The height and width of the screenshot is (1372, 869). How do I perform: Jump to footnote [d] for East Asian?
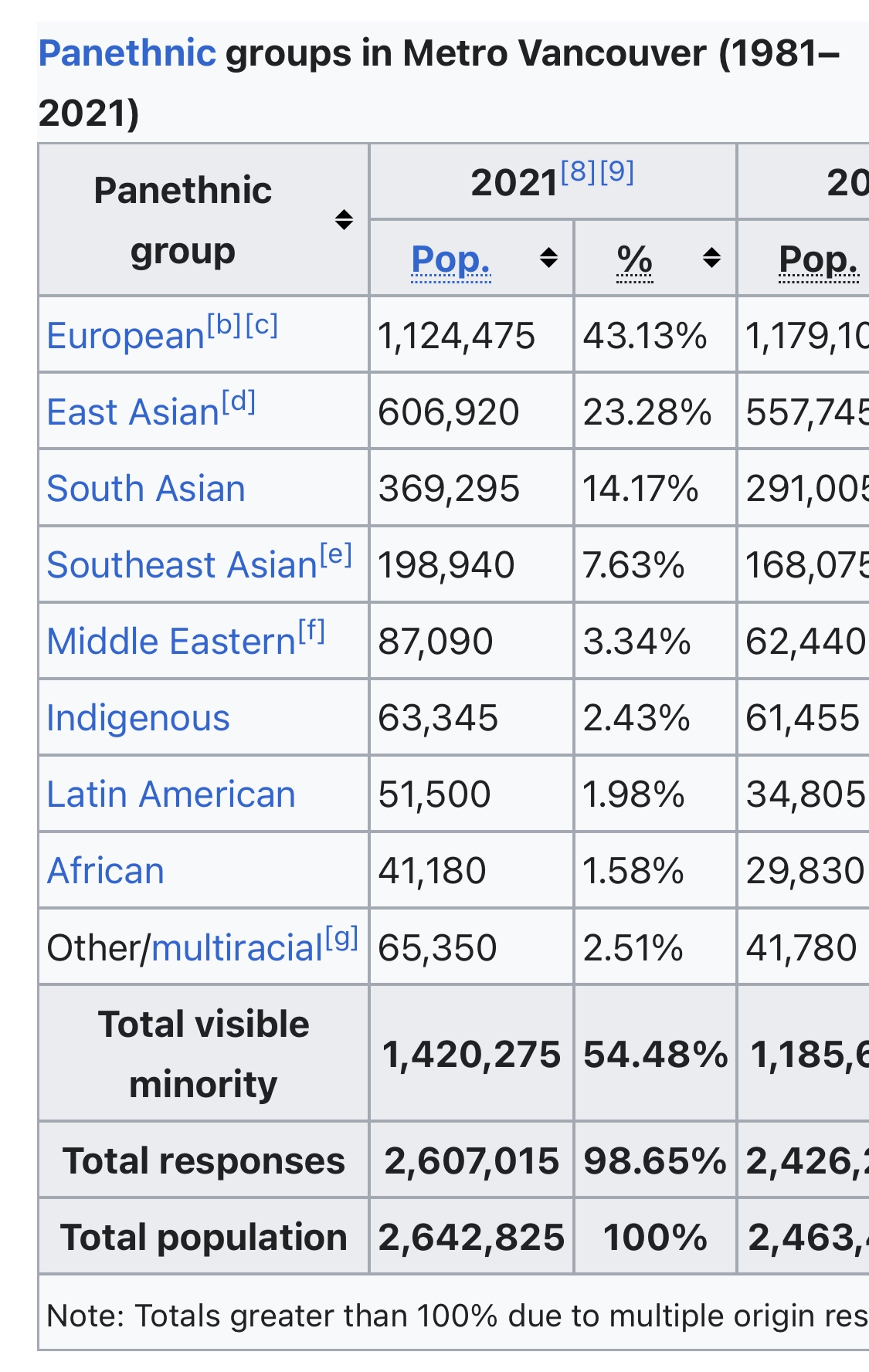(x=238, y=401)
